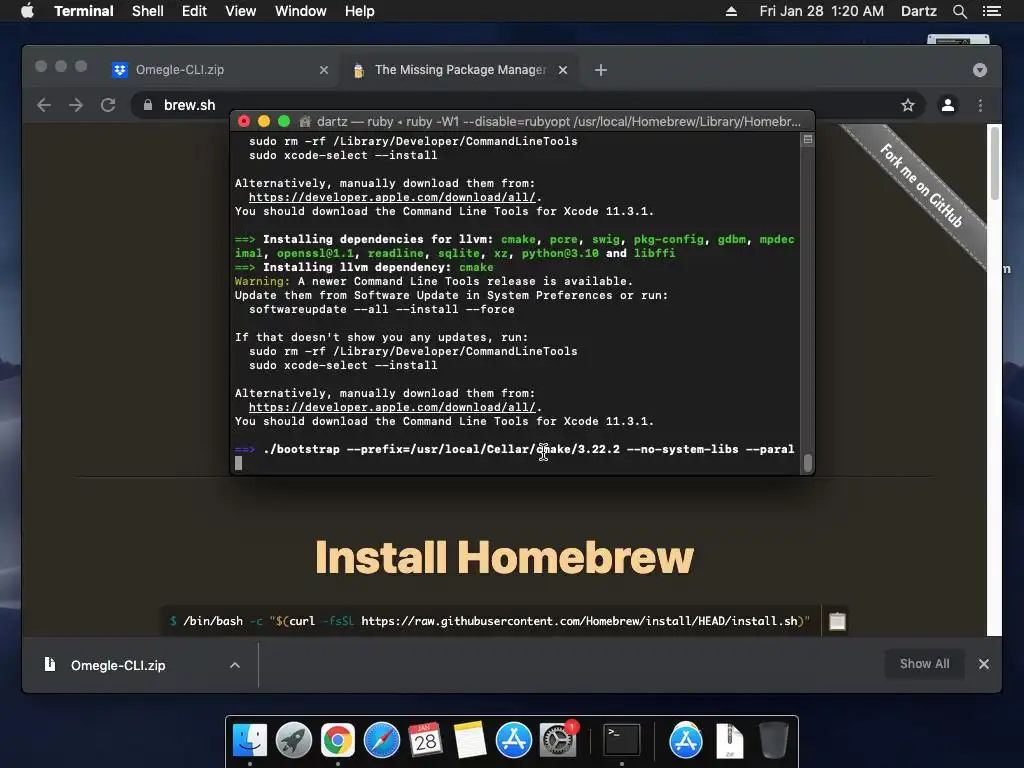Close the Omegle-CLI.zip tab
The height and width of the screenshot is (768, 1024).
[x=323, y=70]
